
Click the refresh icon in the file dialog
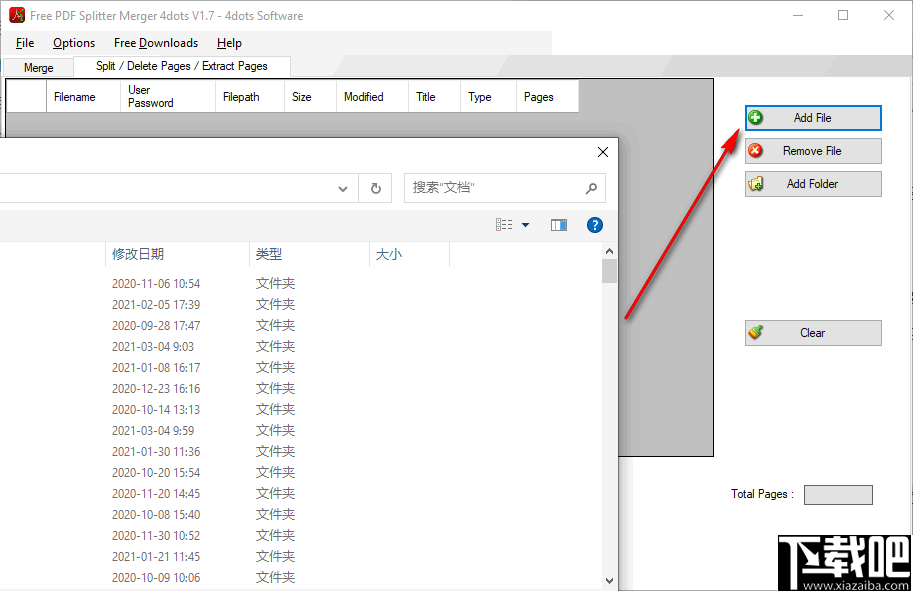[375, 188]
